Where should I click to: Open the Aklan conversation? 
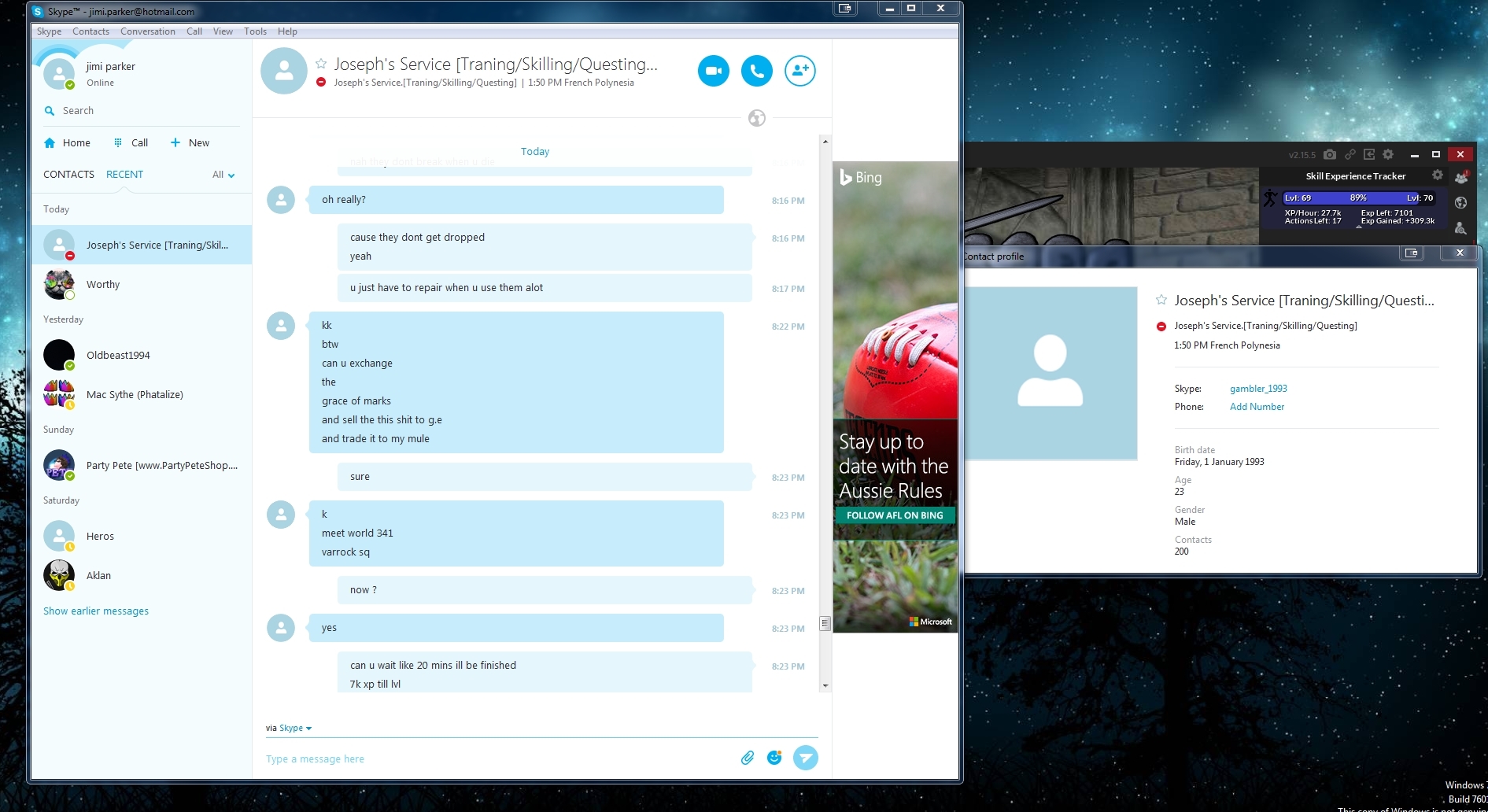pos(142,575)
